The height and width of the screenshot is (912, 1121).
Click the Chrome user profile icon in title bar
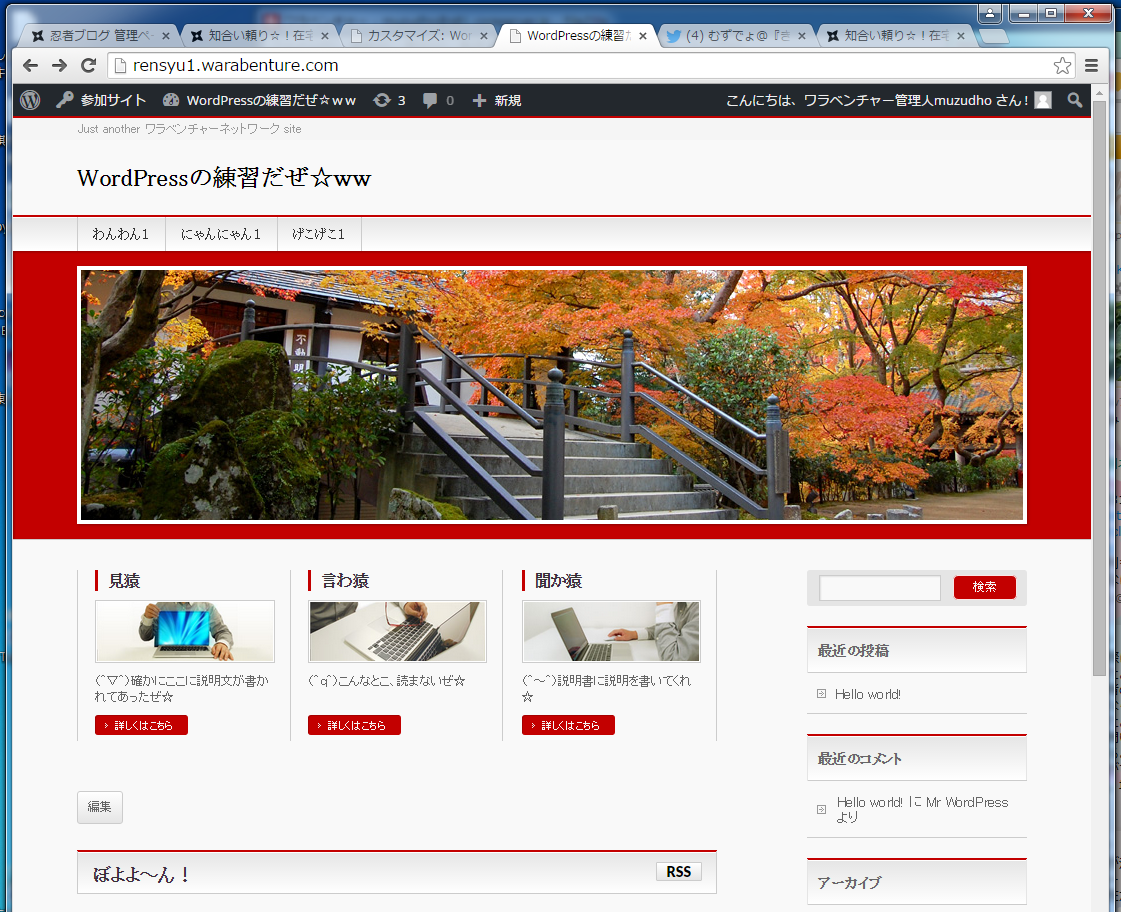(x=990, y=13)
